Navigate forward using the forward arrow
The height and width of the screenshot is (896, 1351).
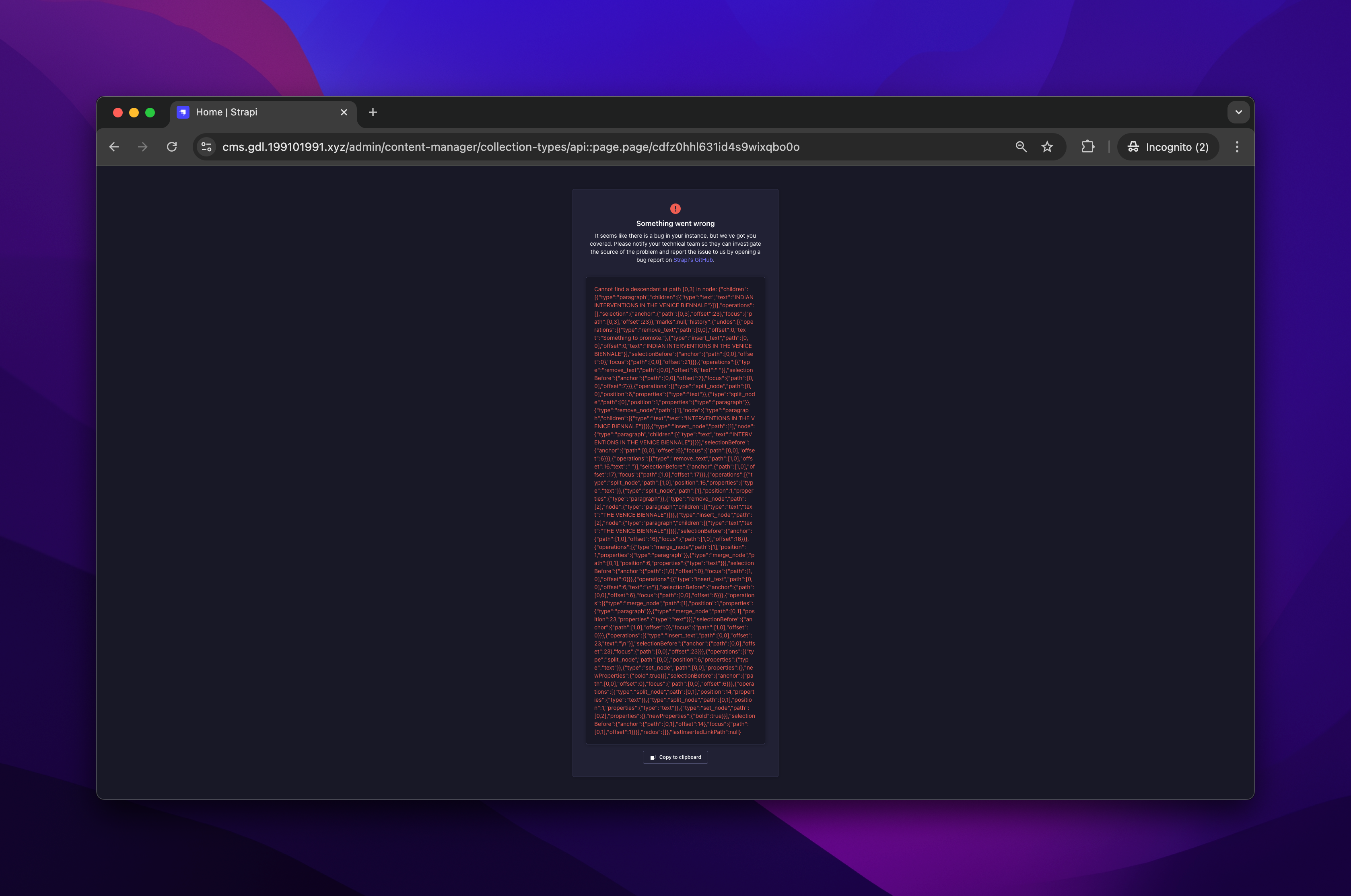pos(142,147)
